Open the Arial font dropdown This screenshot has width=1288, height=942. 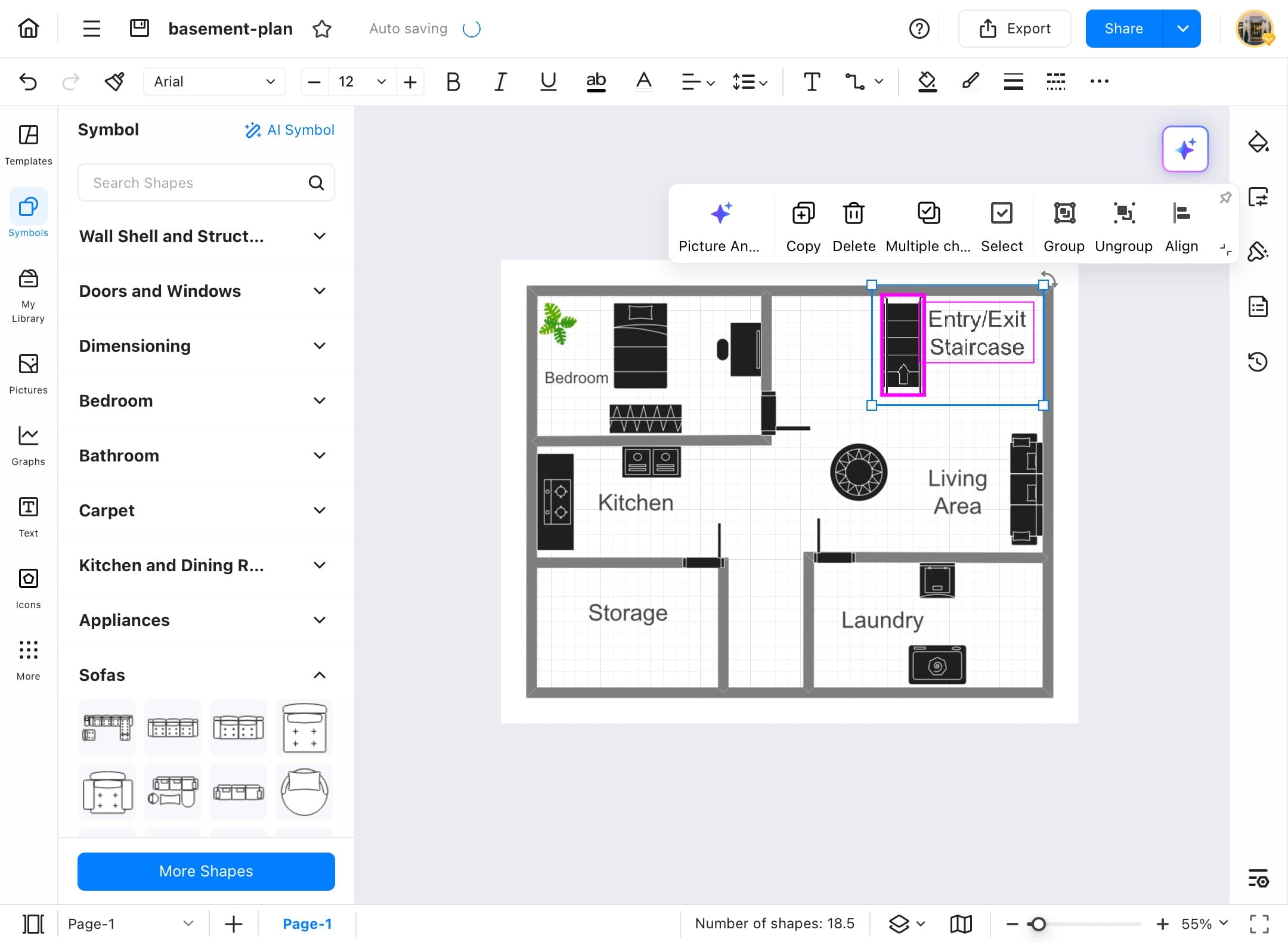214,82
